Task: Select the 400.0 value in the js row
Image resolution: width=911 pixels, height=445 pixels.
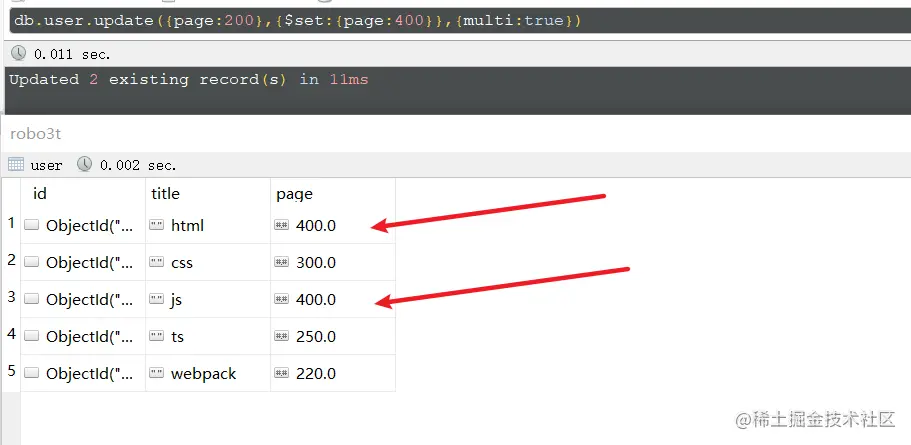Action: (315, 299)
